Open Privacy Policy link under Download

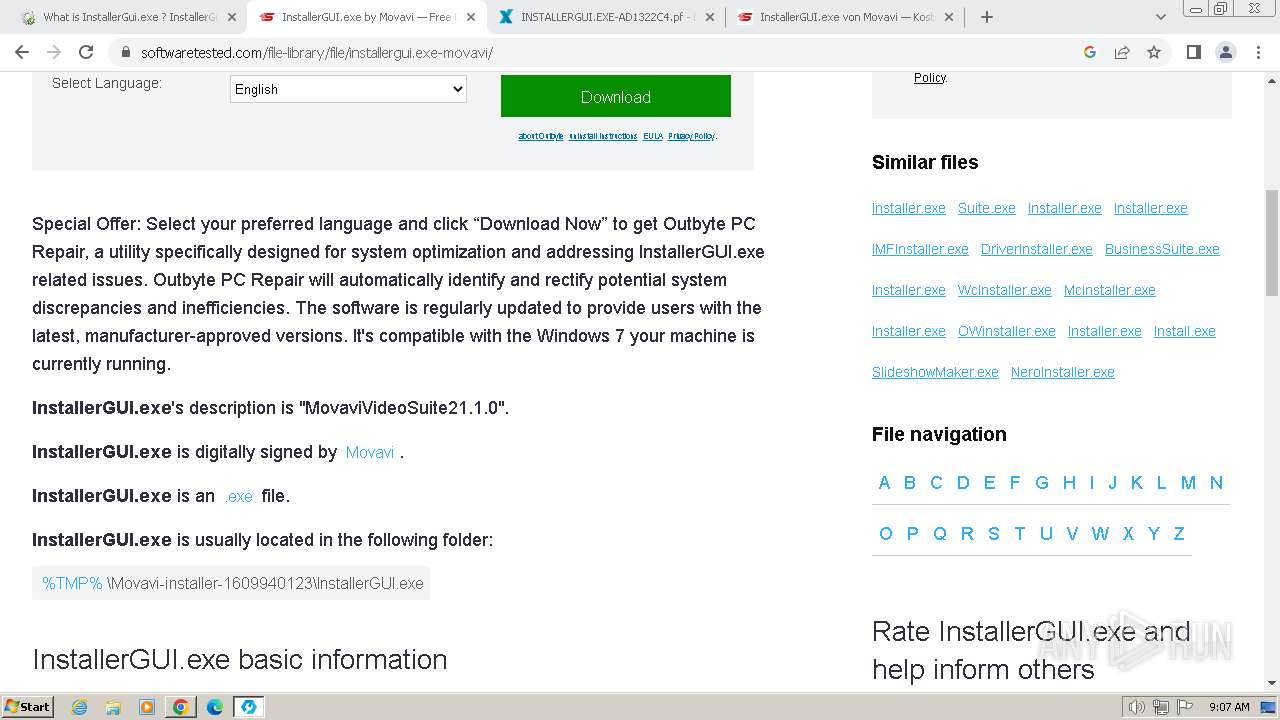click(691, 136)
